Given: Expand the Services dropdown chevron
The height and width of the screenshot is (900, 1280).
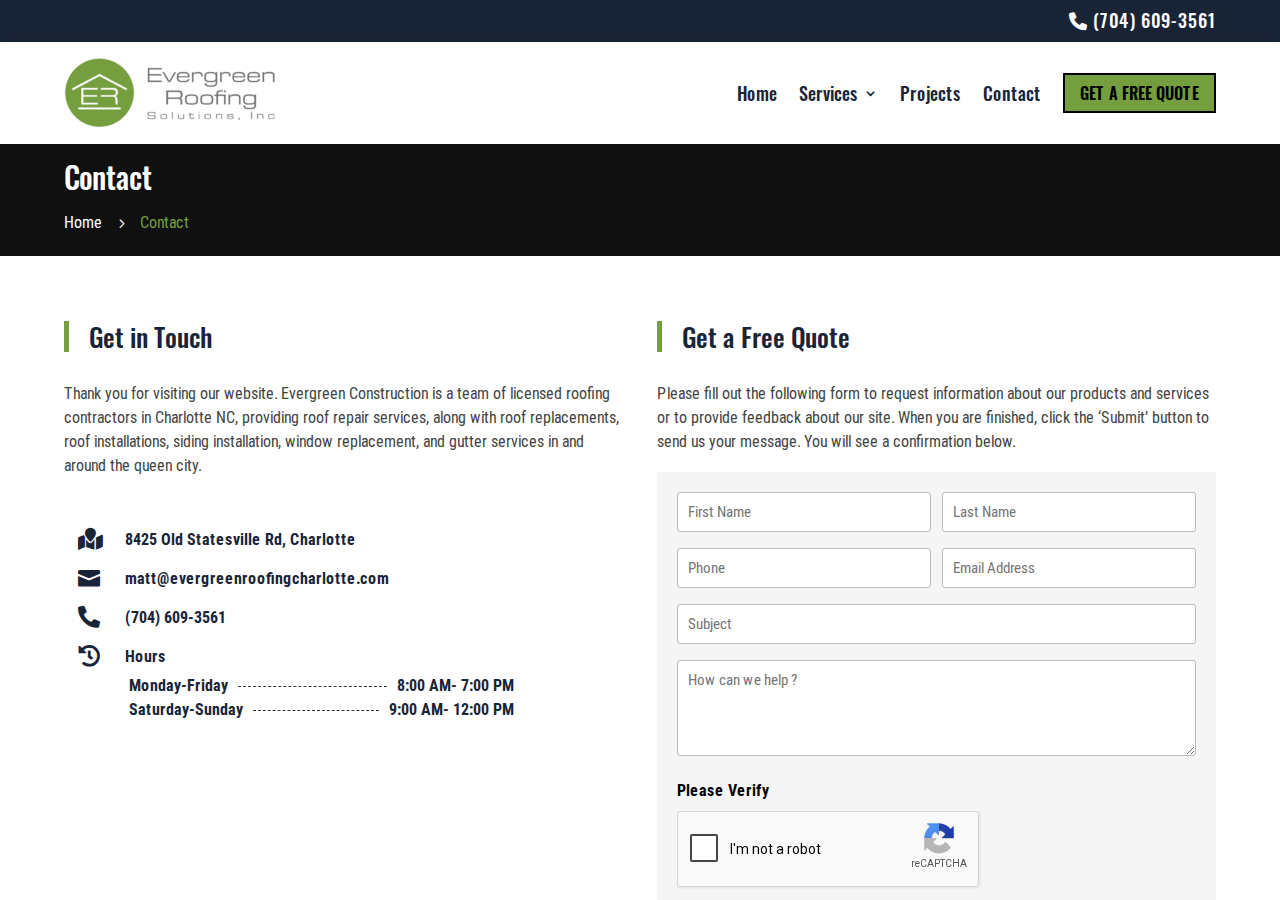Looking at the screenshot, I should [871, 94].
